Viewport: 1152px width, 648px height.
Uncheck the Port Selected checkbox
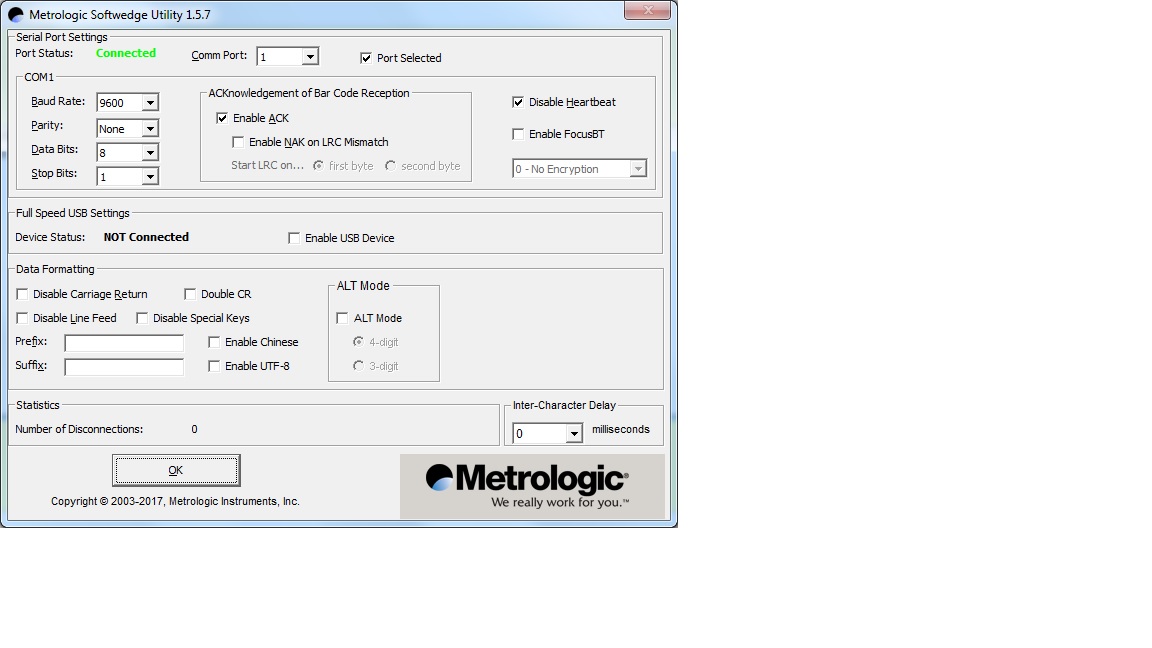tap(366, 58)
